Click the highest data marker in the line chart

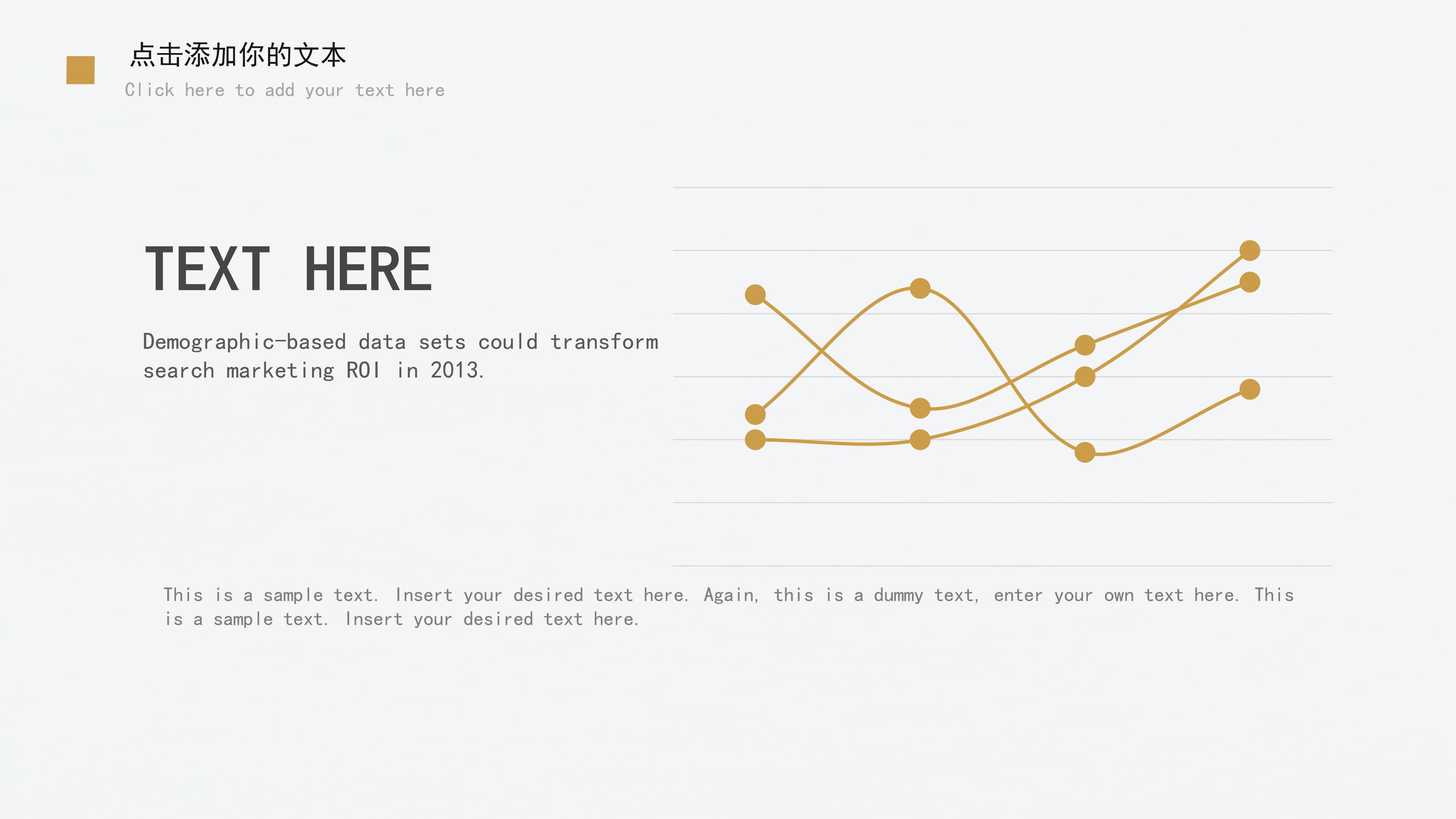tap(1249, 250)
